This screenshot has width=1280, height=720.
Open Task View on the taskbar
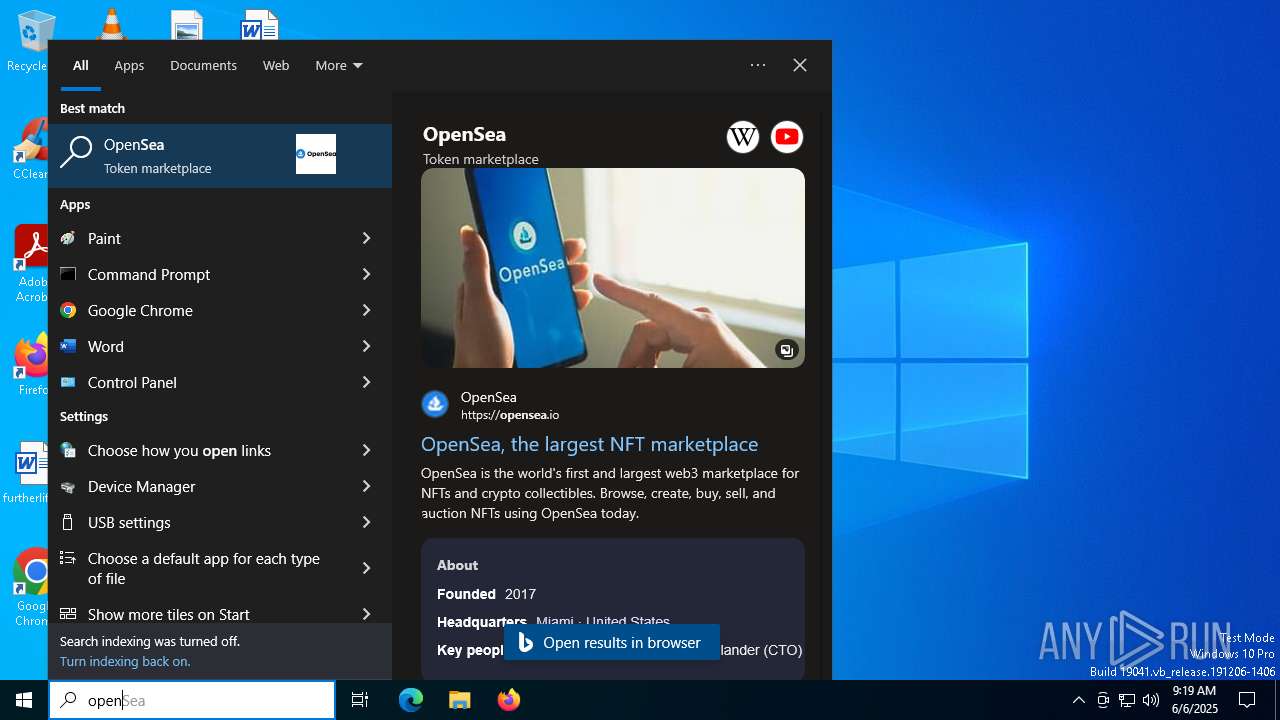click(360, 700)
